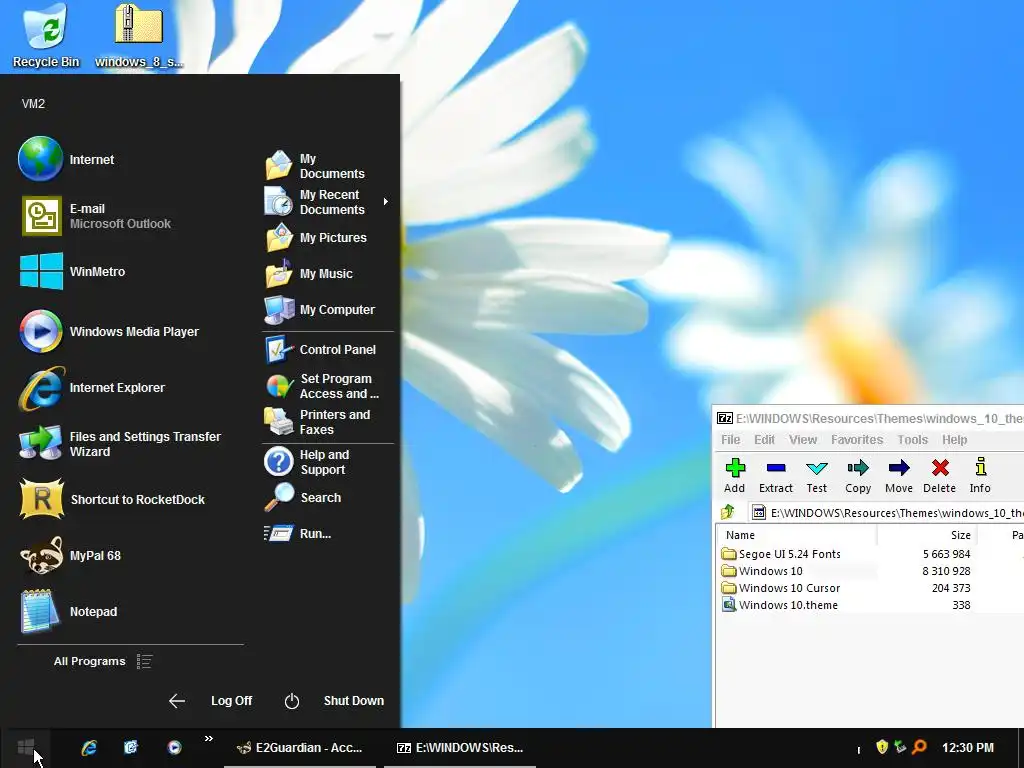Image resolution: width=1024 pixels, height=768 pixels.
Task: Select Segoe UI 5.24 Fonts folder
Action: point(781,554)
